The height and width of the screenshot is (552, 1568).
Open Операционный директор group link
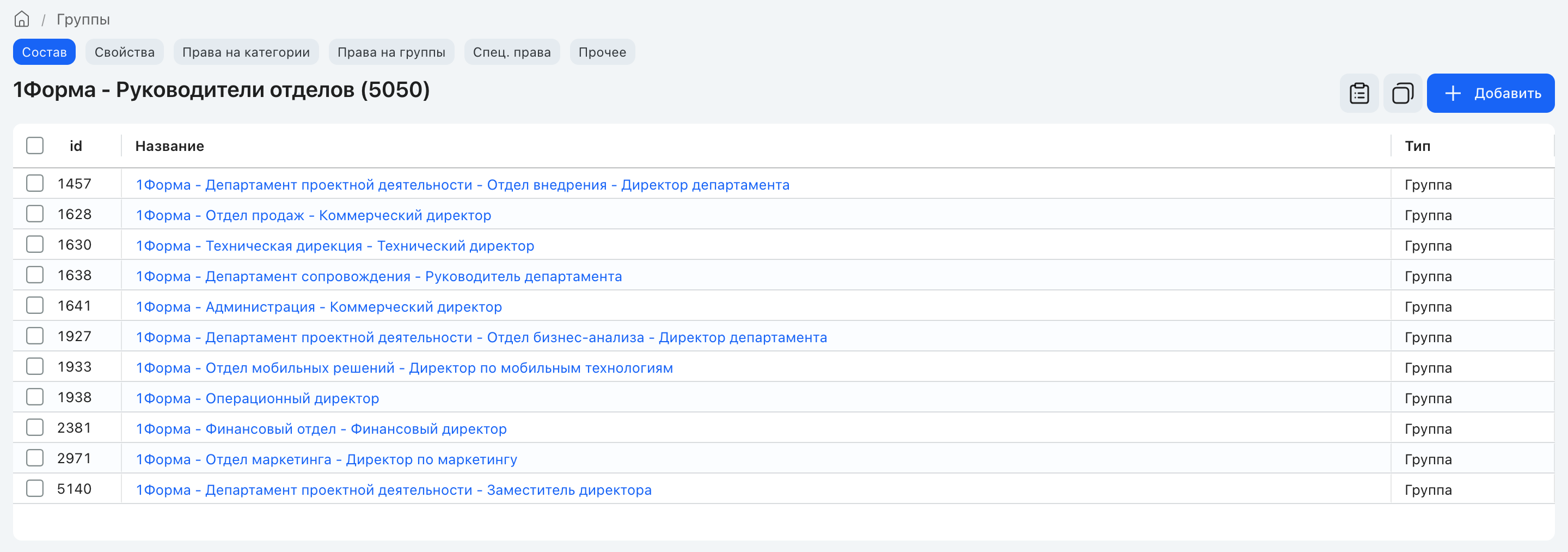[x=257, y=398]
